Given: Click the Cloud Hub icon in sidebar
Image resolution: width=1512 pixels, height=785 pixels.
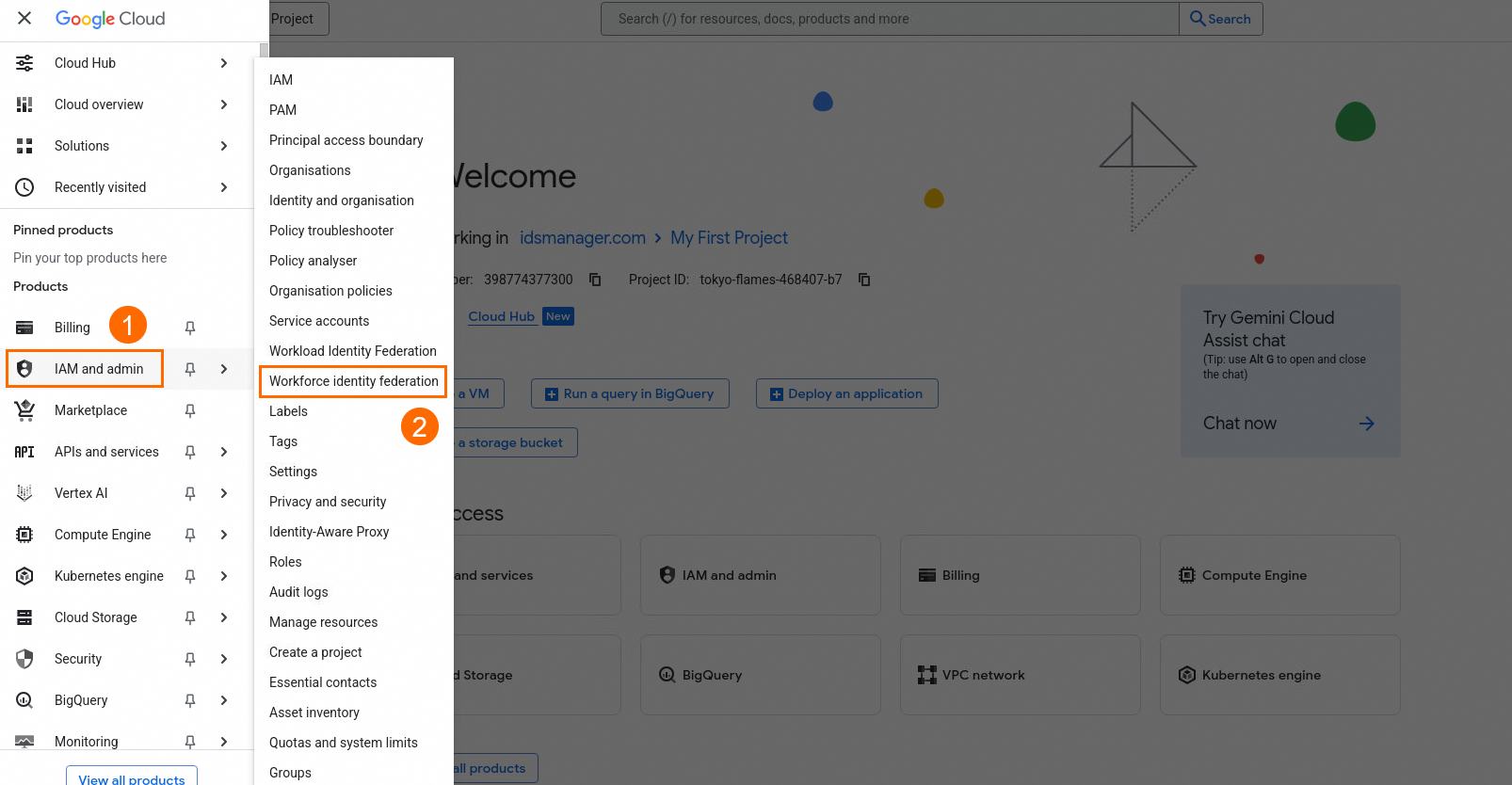Looking at the screenshot, I should click(x=24, y=63).
